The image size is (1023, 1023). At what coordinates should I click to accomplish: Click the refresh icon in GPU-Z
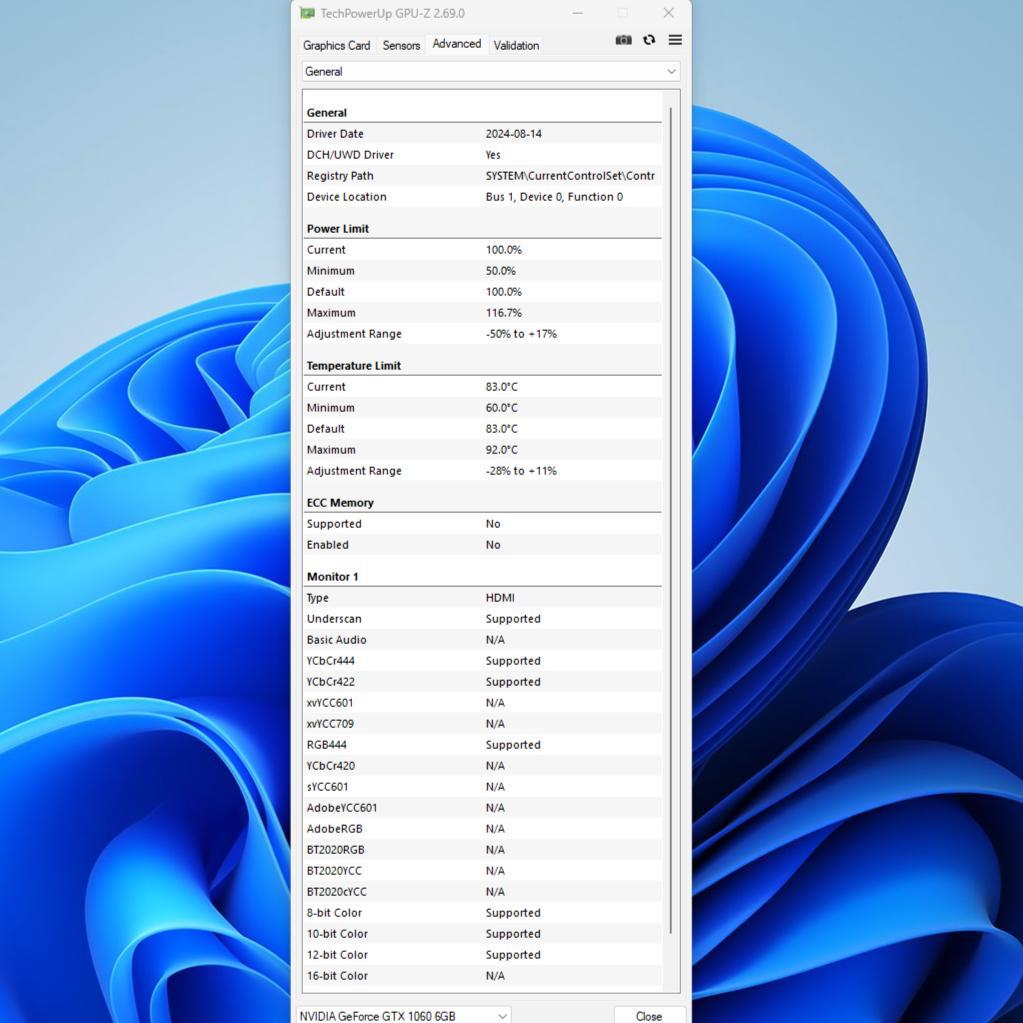(649, 40)
